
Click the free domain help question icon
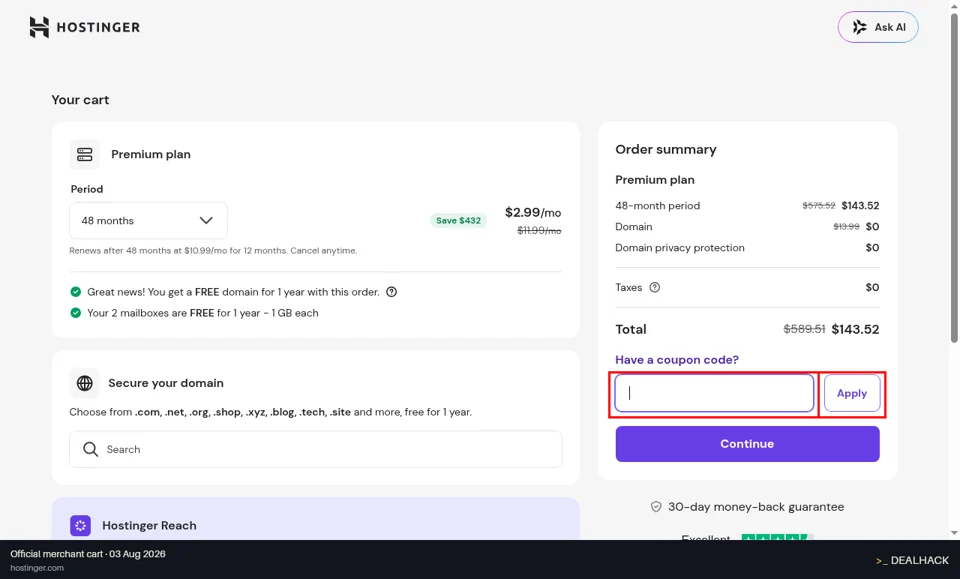tap(392, 292)
